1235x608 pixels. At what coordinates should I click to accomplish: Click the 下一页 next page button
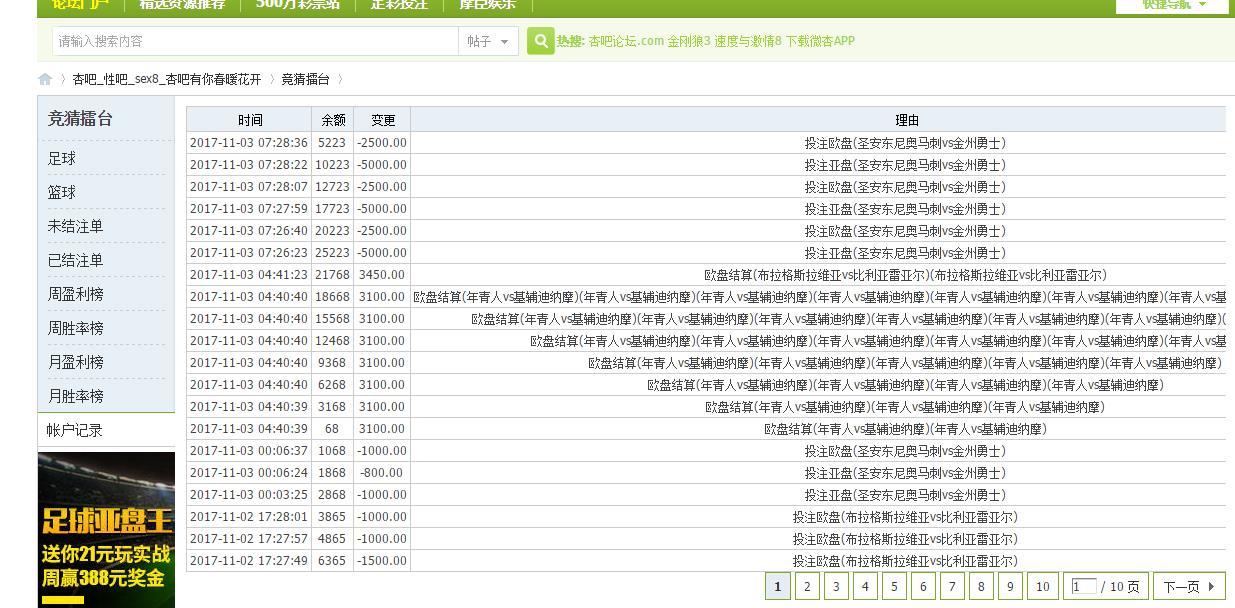pos(1189,587)
